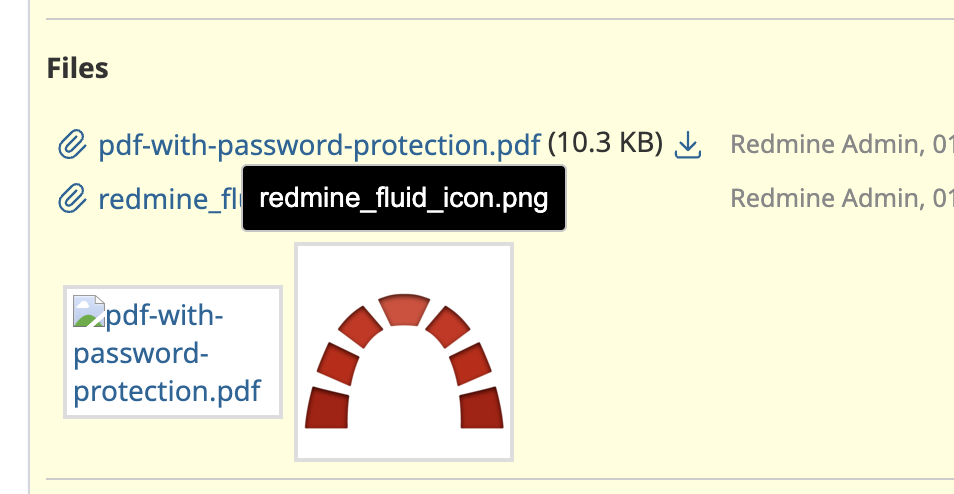
Task: Click the top keystone block of the Redmine arch
Action: coord(404,310)
